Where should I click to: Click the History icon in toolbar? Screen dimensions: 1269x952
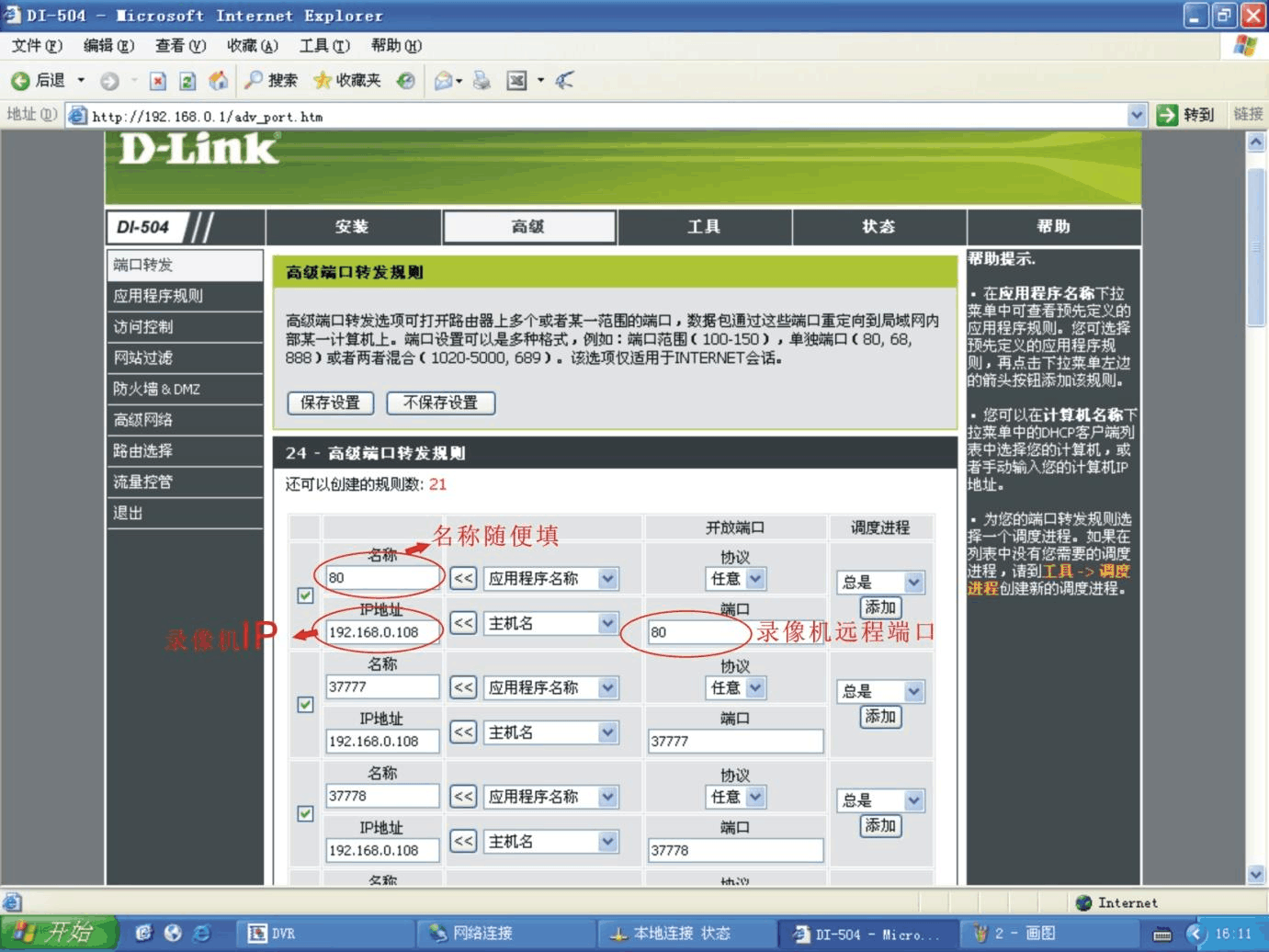(405, 81)
